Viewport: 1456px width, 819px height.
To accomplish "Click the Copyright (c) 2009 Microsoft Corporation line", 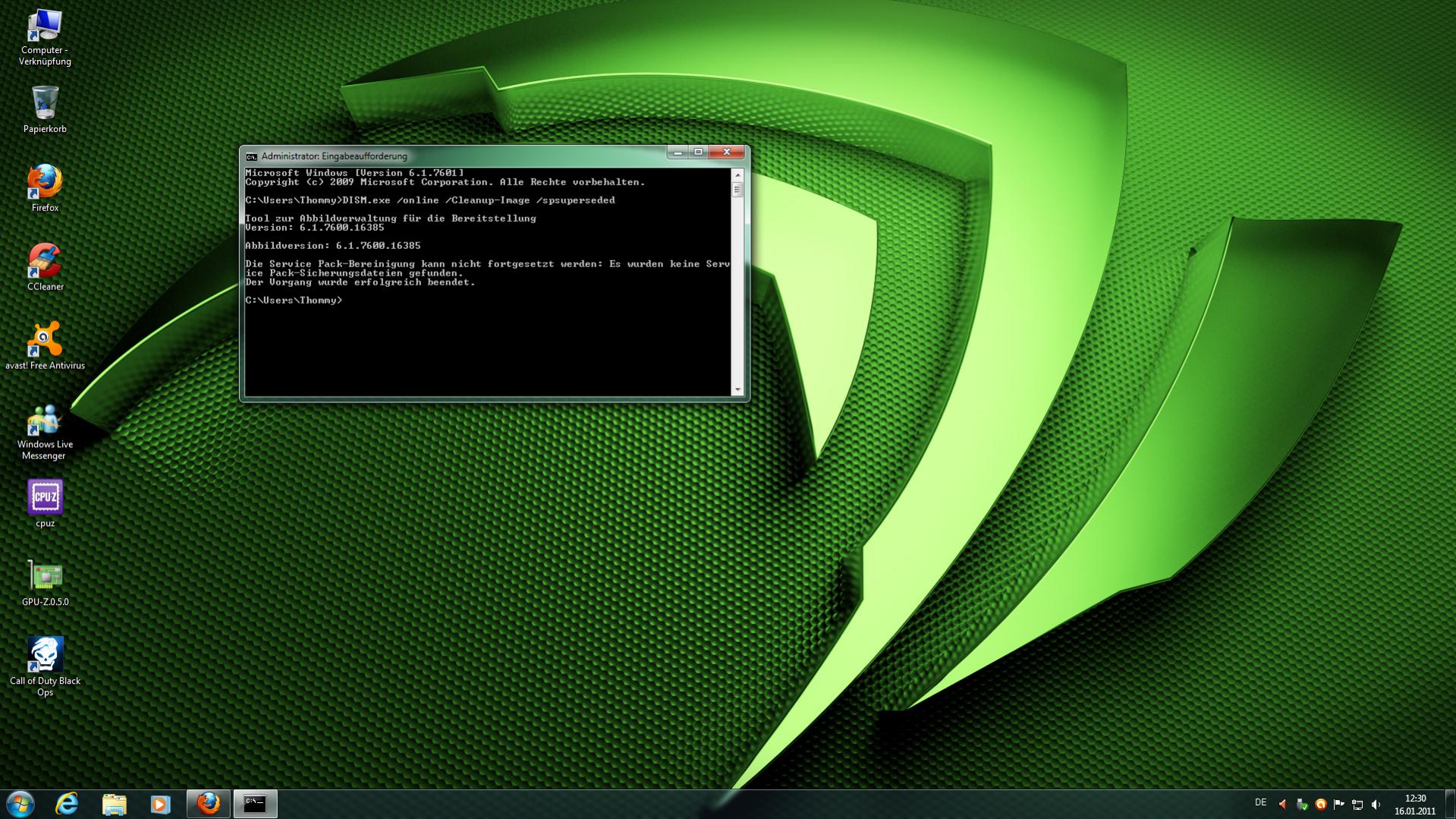I will [445, 182].
